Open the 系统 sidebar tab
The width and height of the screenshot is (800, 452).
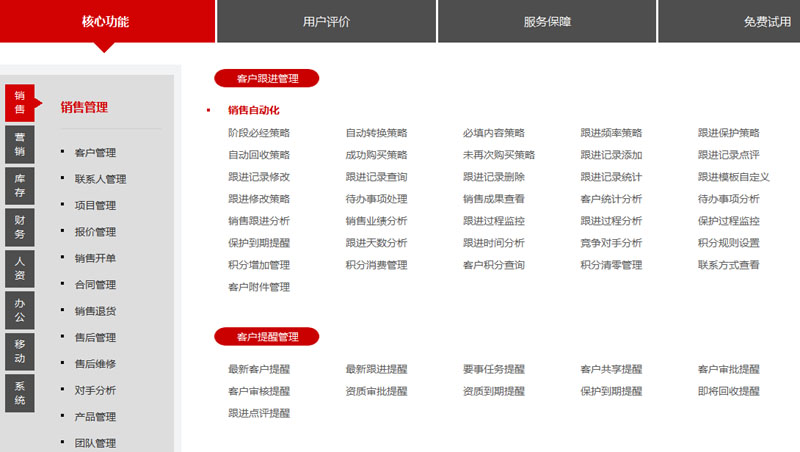[20, 393]
